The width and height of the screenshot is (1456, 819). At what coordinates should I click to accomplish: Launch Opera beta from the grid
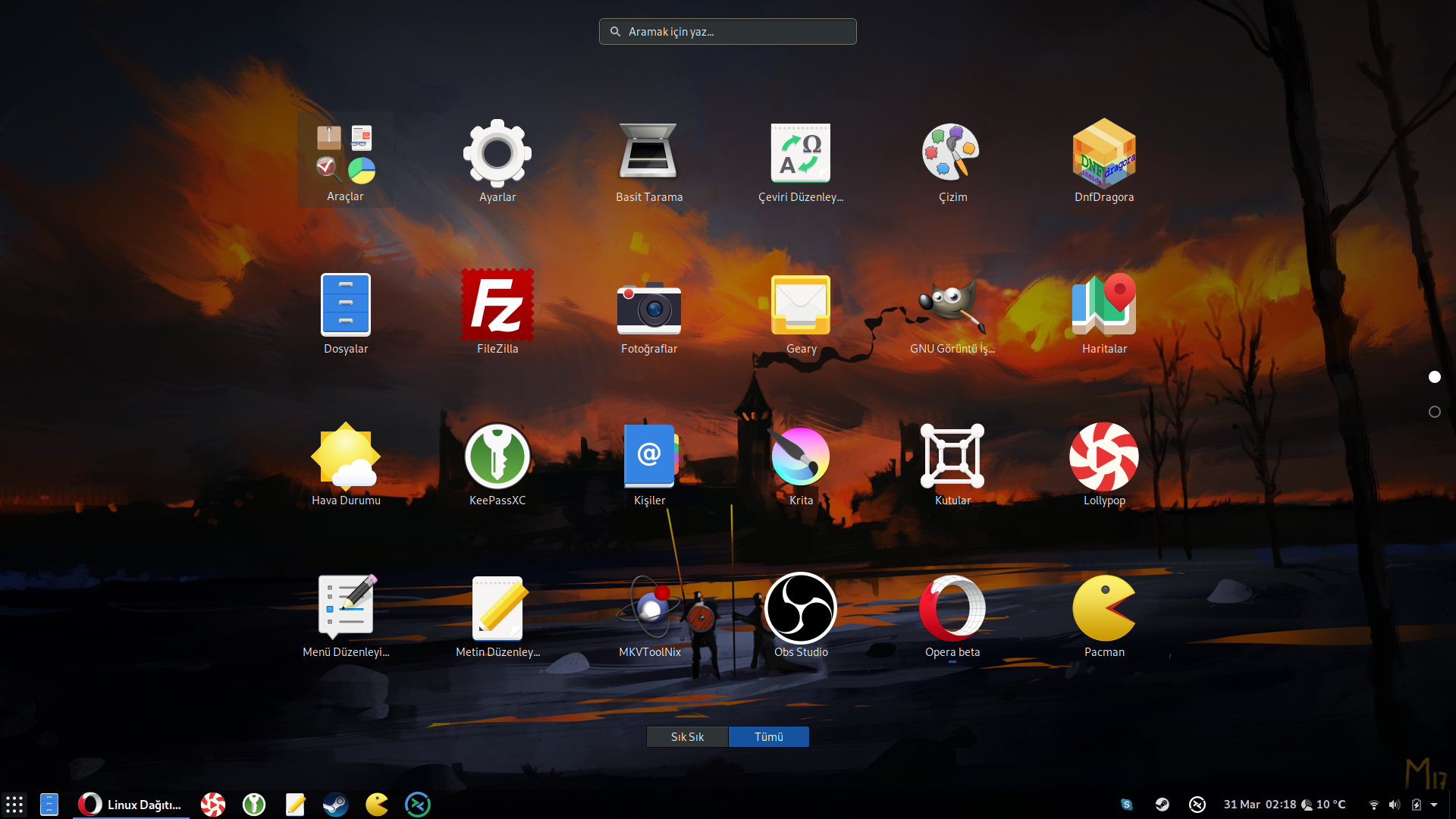[x=952, y=615]
